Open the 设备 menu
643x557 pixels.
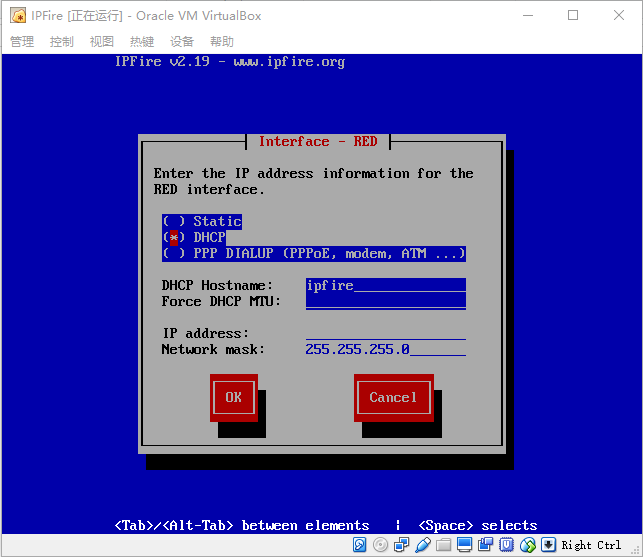(x=182, y=41)
